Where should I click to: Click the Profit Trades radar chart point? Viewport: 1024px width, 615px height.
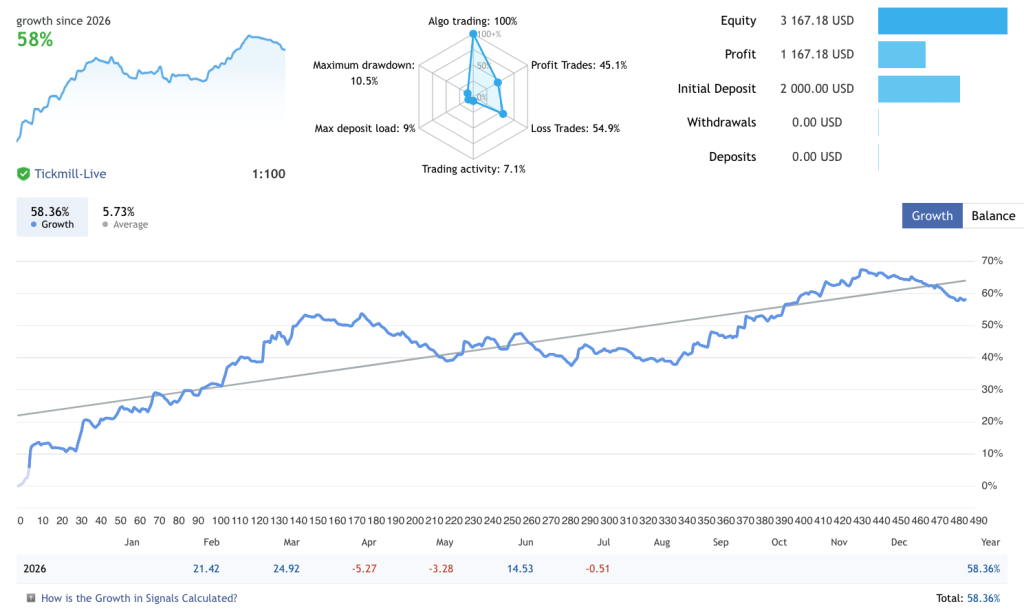498,83
